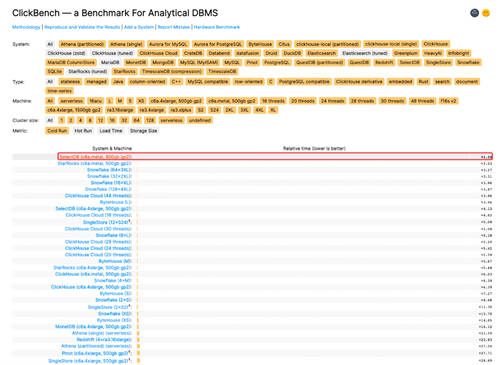This screenshot has width=500, height=365.
Task: Switch to the light theme sun icon
Action: click(486, 13)
